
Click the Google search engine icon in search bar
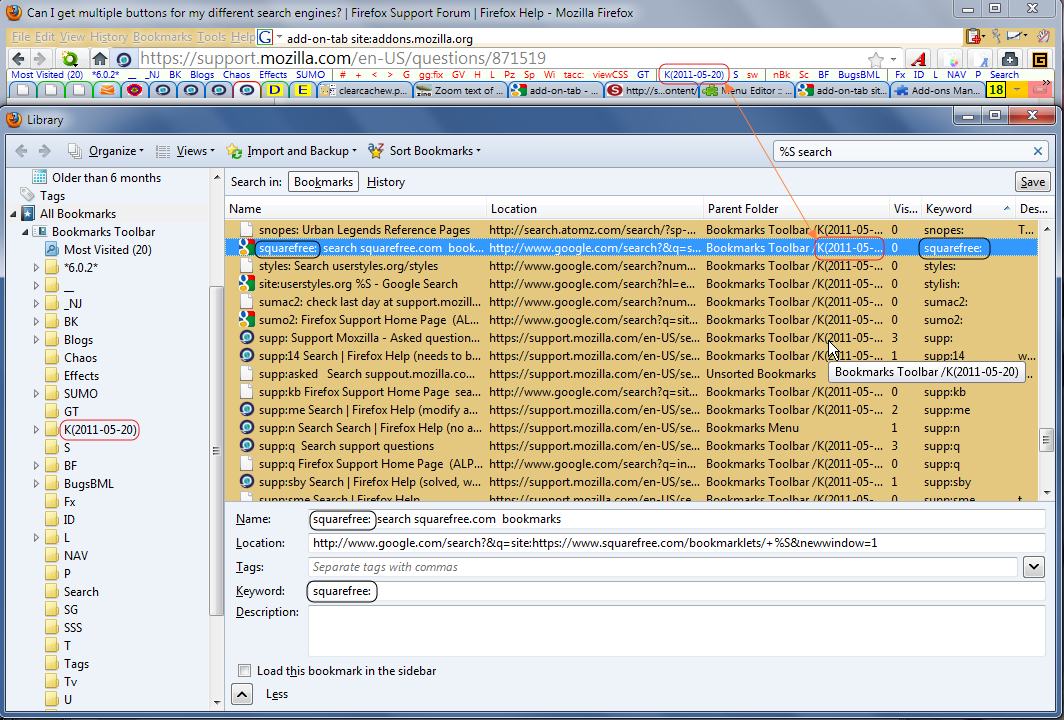click(265, 37)
